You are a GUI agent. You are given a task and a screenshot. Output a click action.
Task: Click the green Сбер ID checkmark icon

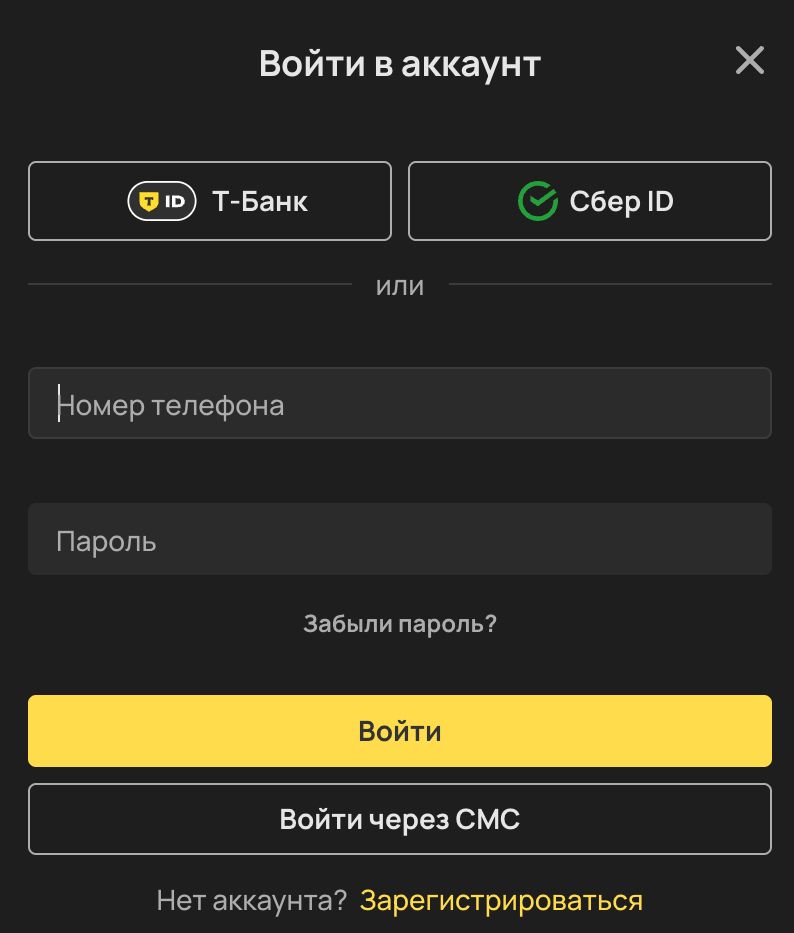[539, 200]
